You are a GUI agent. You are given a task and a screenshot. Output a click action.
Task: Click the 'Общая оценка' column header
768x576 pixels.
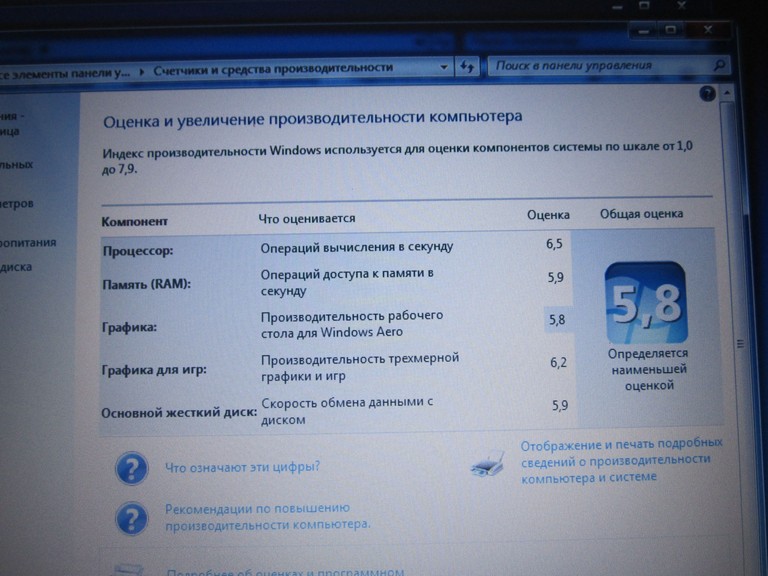coord(641,214)
